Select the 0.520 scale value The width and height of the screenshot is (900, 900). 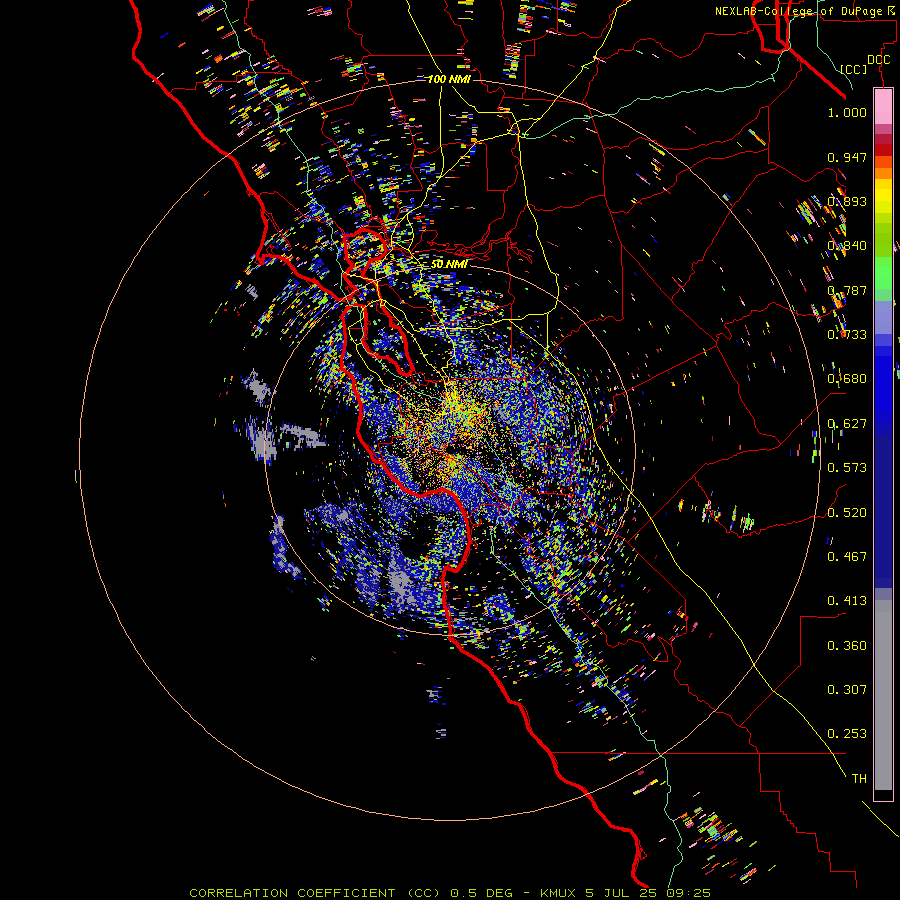(847, 513)
